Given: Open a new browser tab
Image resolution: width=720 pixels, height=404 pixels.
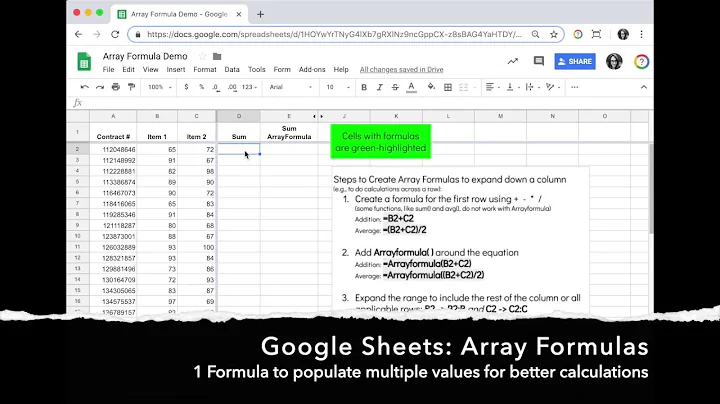Looking at the screenshot, I should [x=260, y=14].
